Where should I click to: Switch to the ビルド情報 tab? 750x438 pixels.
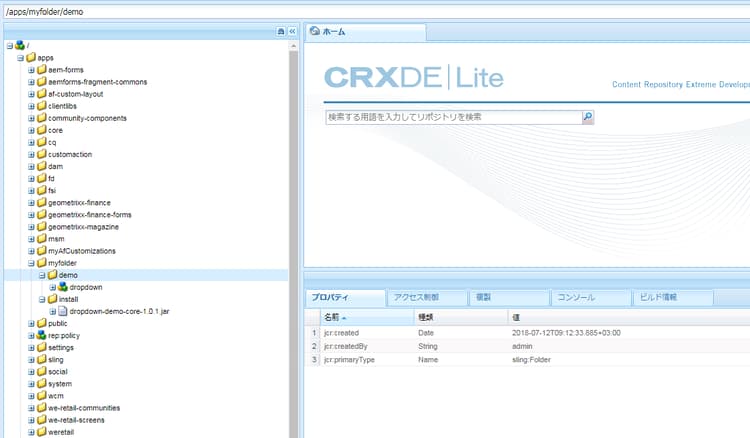pyautogui.click(x=673, y=297)
